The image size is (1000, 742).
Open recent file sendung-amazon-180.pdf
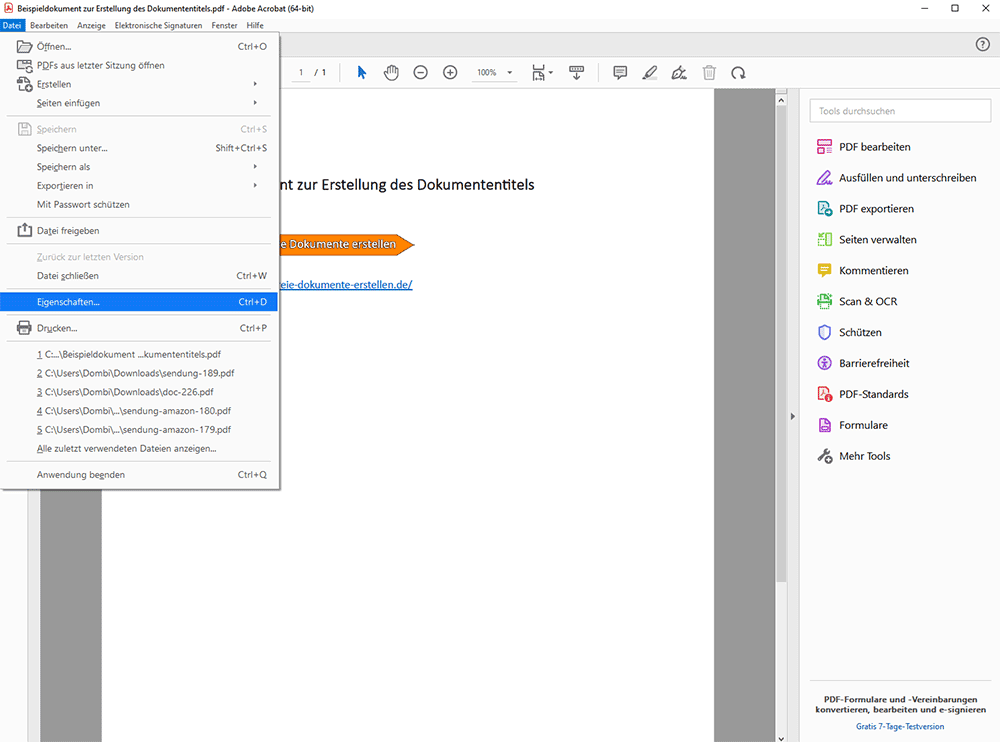(139, 411)
